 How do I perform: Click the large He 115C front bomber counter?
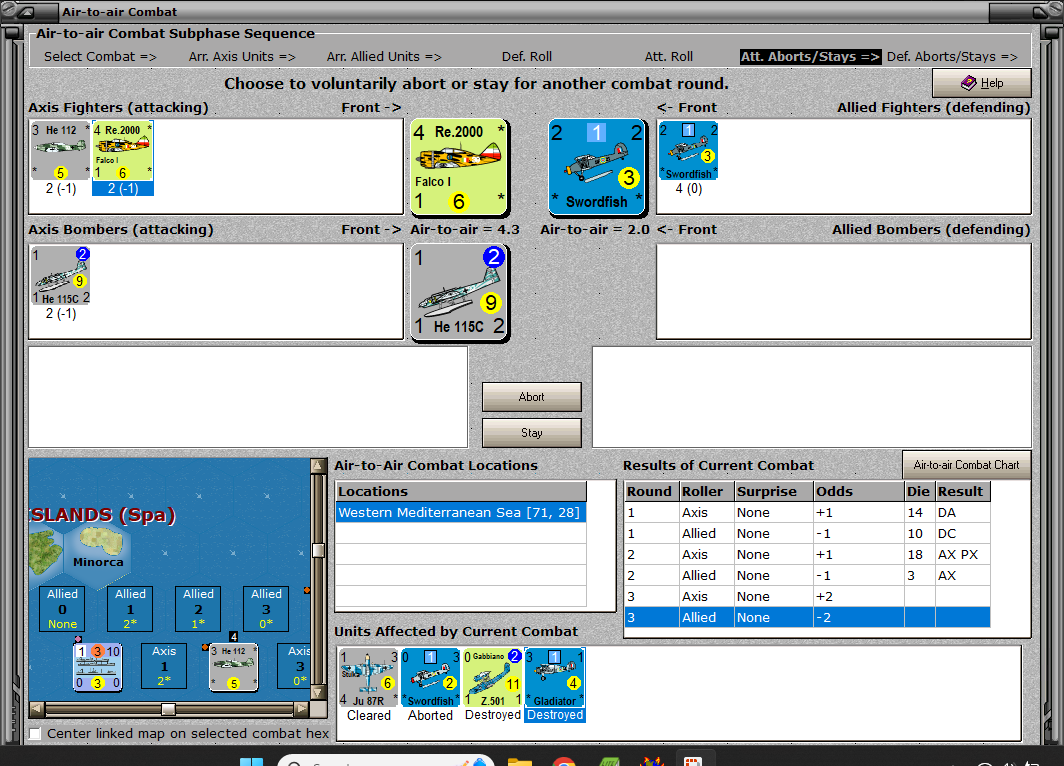click(x=459, y=292)
